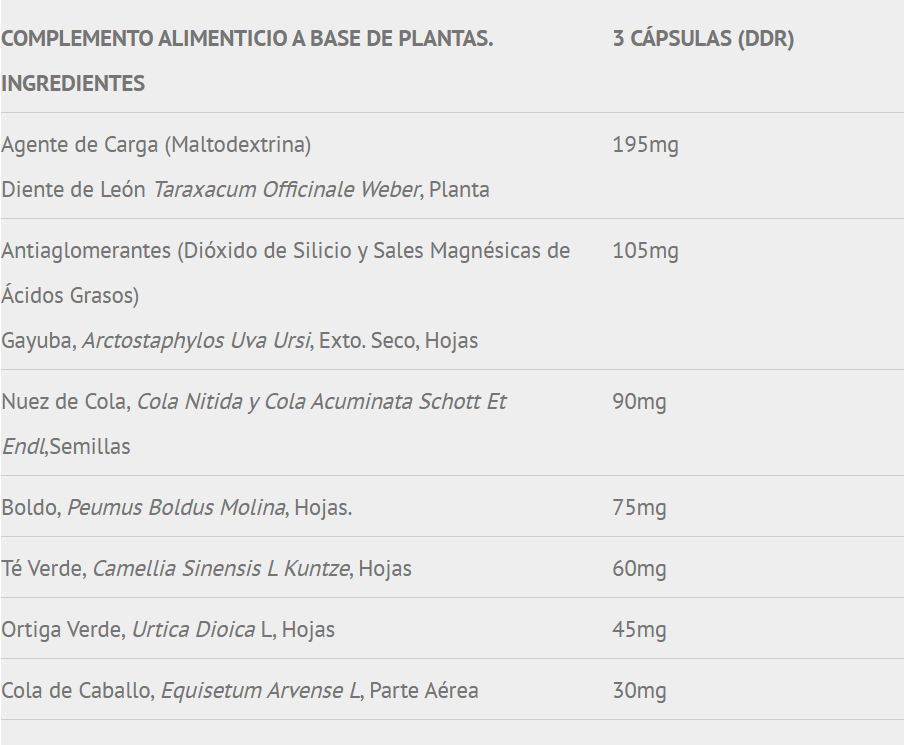Click the "Endl, Semillas" text line
Viewport: 904px width, 745px height.
tap(66, 447)
